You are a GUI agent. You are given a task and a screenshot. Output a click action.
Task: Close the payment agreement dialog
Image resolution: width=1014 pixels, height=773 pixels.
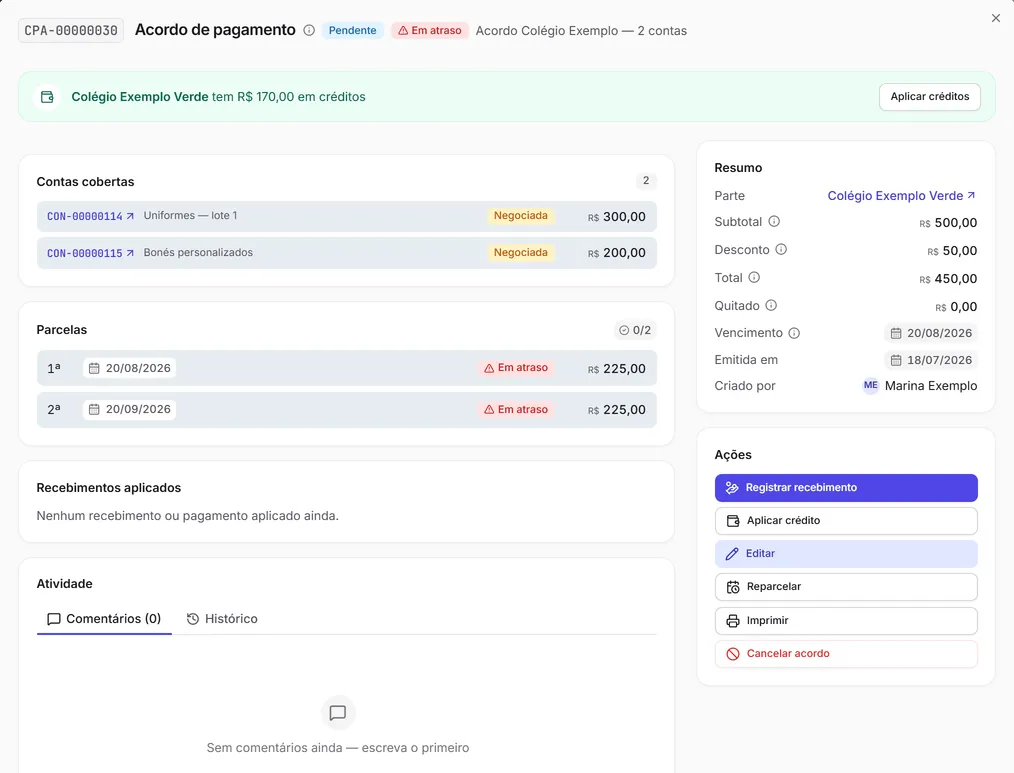click(996, 18)
